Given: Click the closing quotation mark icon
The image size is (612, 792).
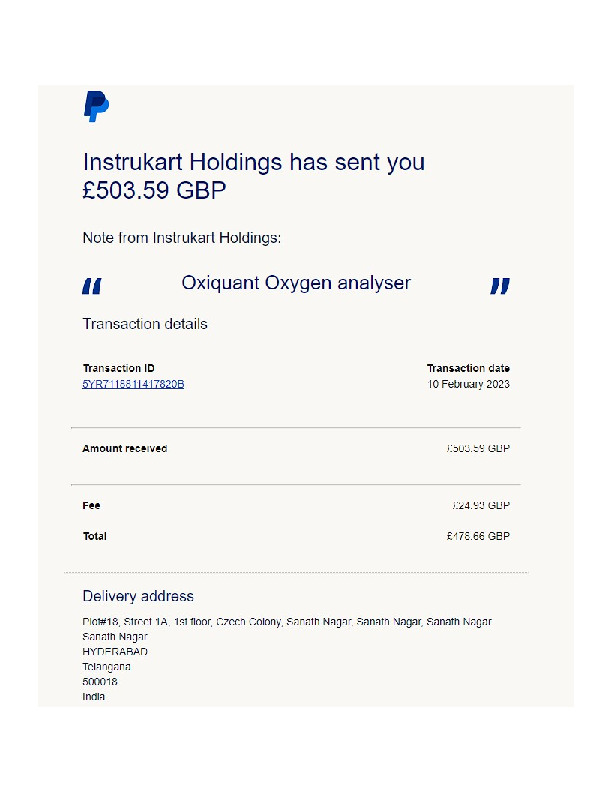Looking at the screenshot, I should click(500, 287).
